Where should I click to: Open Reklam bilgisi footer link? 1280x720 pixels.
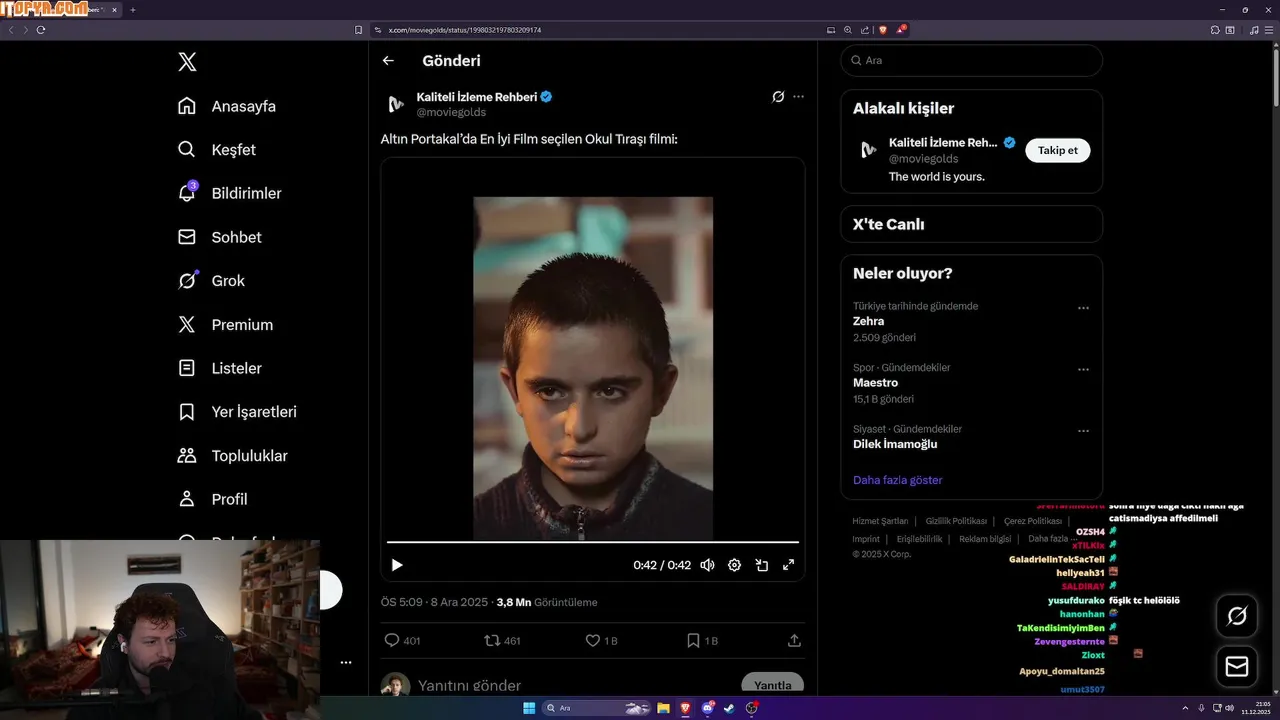tap(985, 539)
